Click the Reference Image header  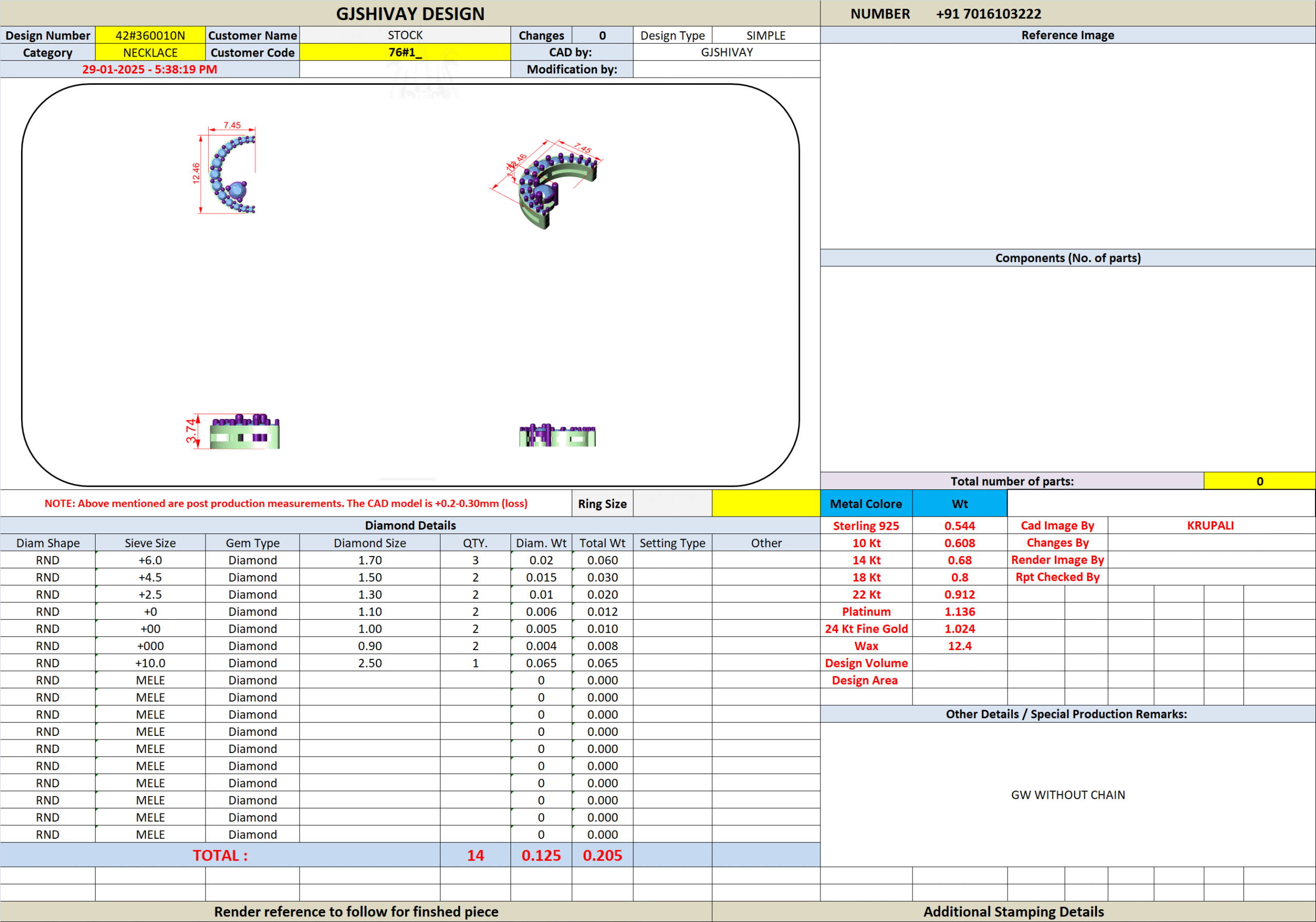[1067, 35]
